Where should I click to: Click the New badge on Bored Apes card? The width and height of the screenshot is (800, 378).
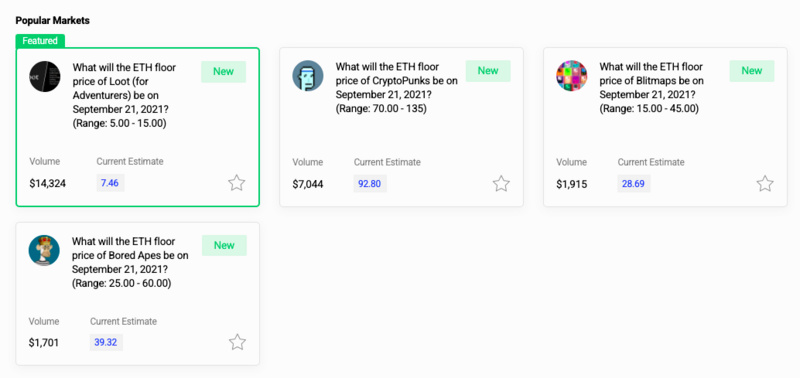224,245
